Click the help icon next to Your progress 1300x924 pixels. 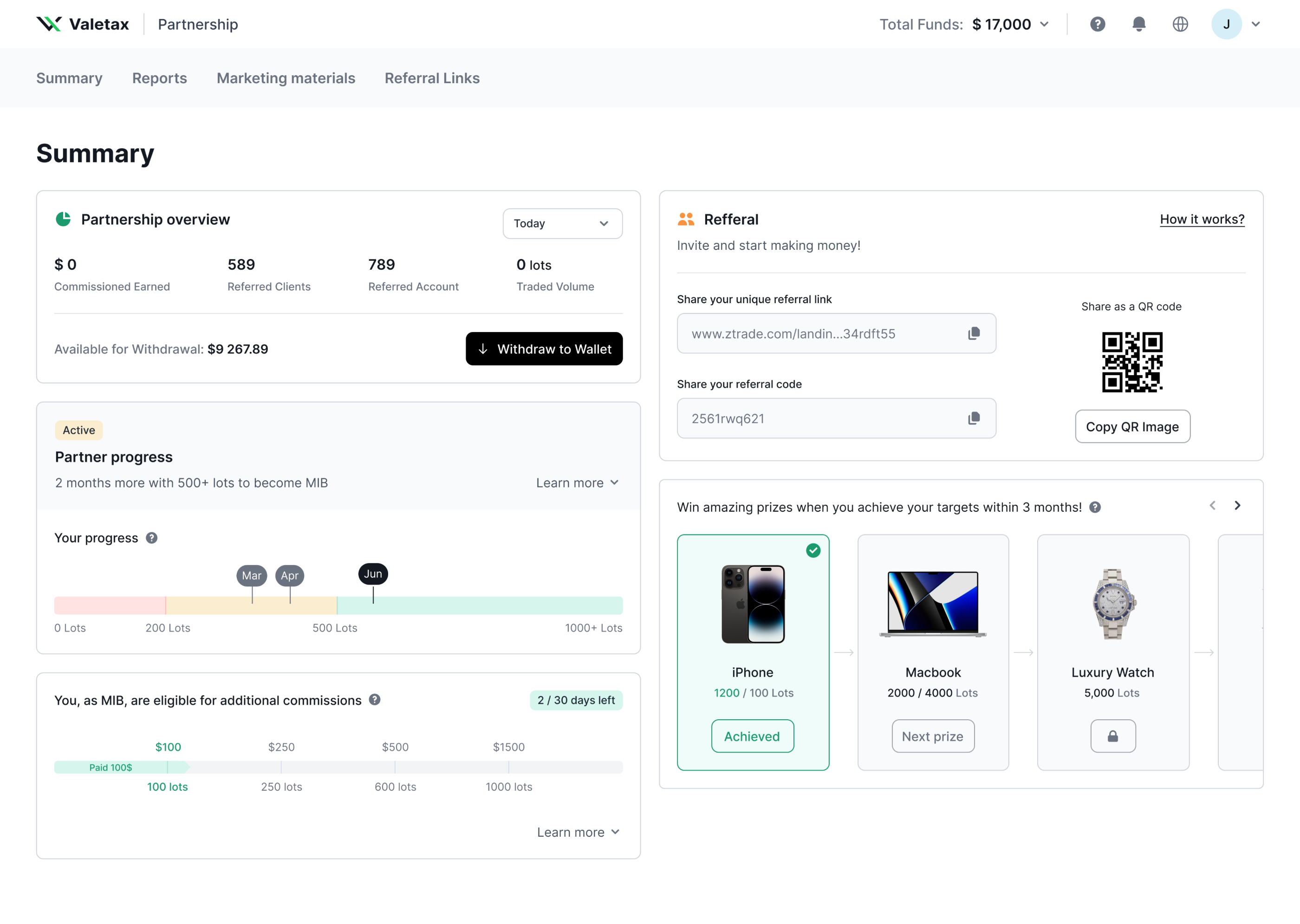(x=151, y=538)
